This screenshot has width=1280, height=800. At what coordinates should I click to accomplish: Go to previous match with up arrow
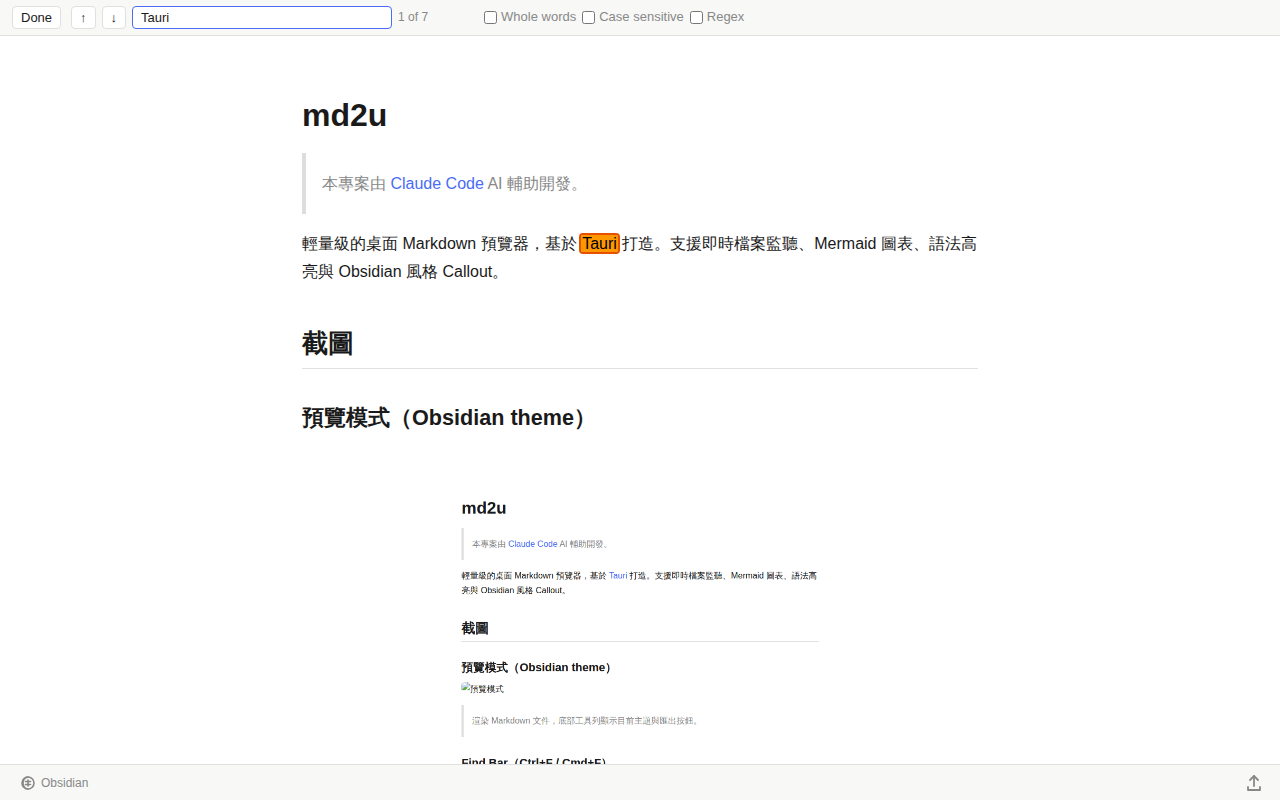83,17
